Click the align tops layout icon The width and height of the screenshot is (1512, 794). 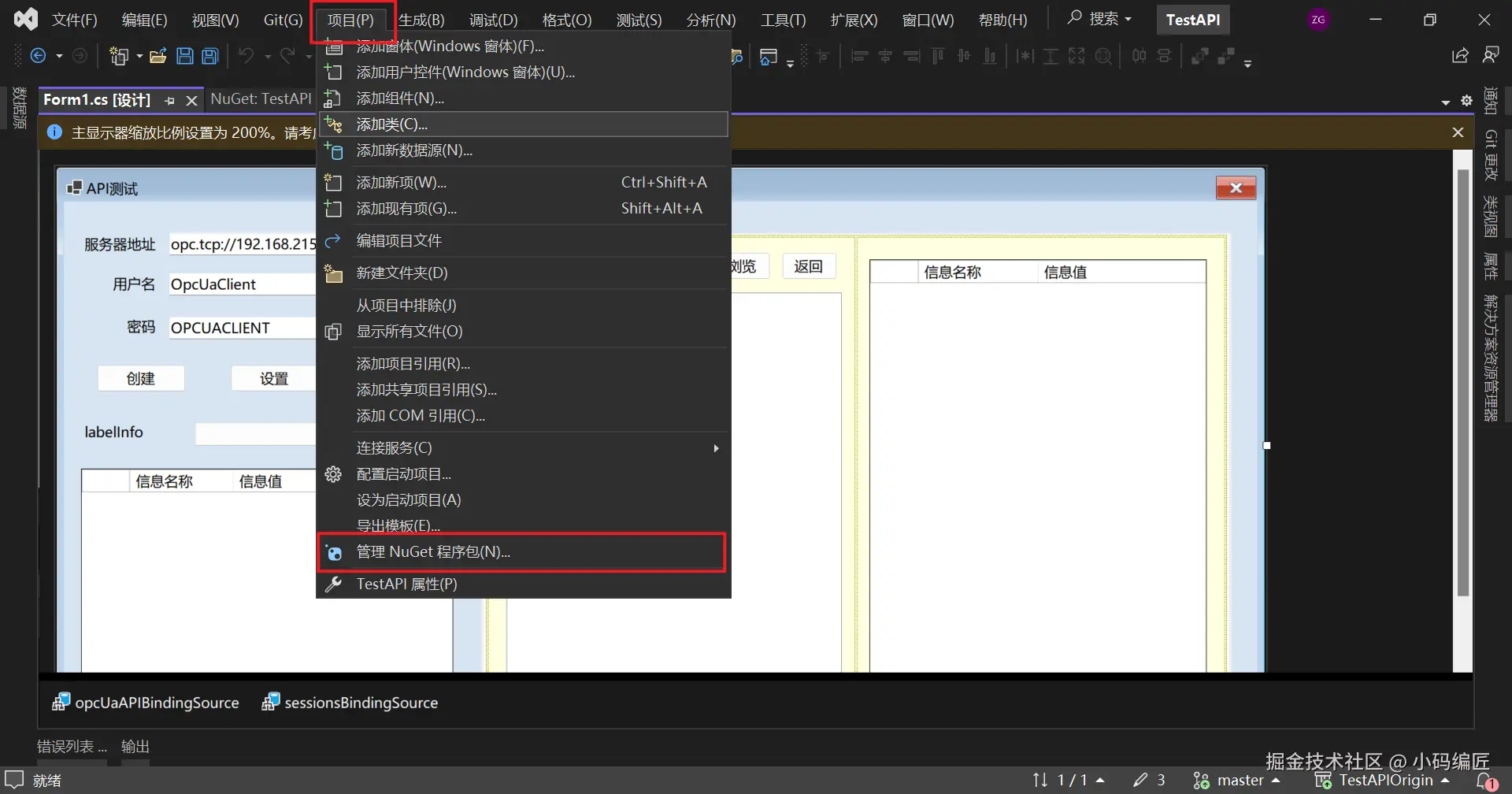(938, 56)
